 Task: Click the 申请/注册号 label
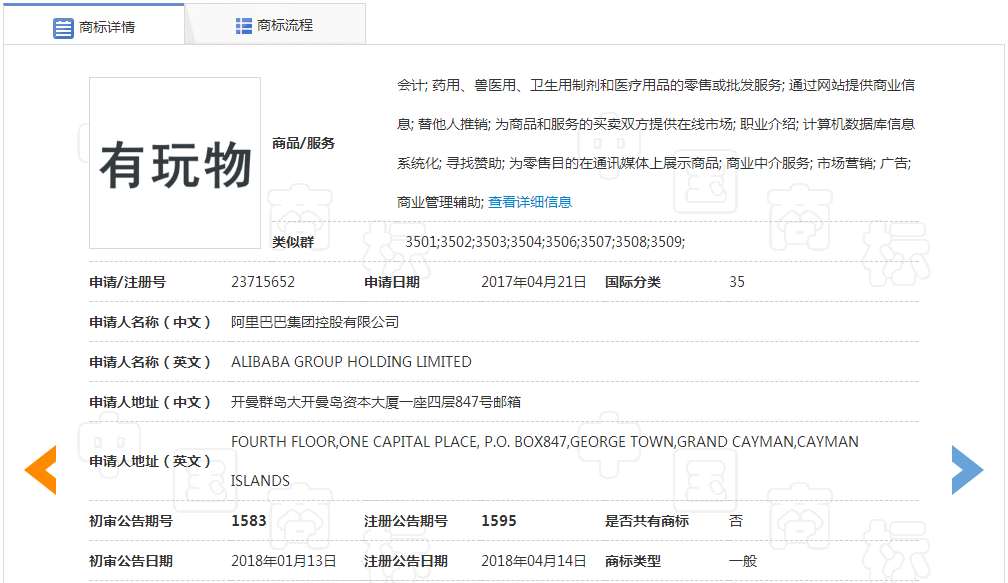(127, 282)
